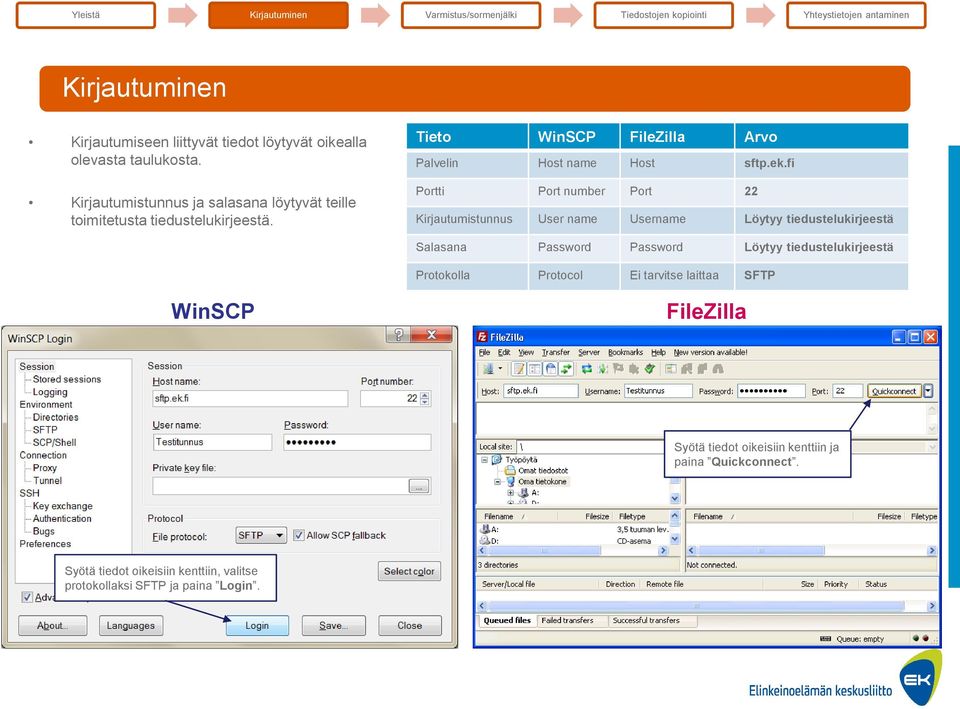The width and height of the screenshot is (960, 709).
Task: Collapse the Työpöytä tree node
Action: tap(484, 460)
